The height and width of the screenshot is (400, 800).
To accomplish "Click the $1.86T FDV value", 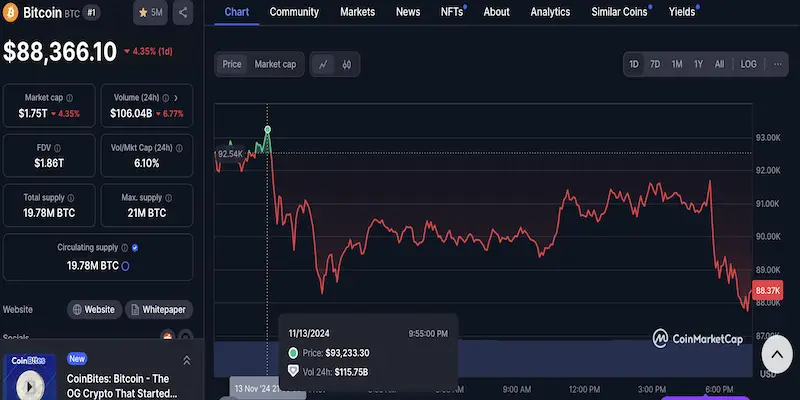I will pyautogui.click(x=49, y=164).
